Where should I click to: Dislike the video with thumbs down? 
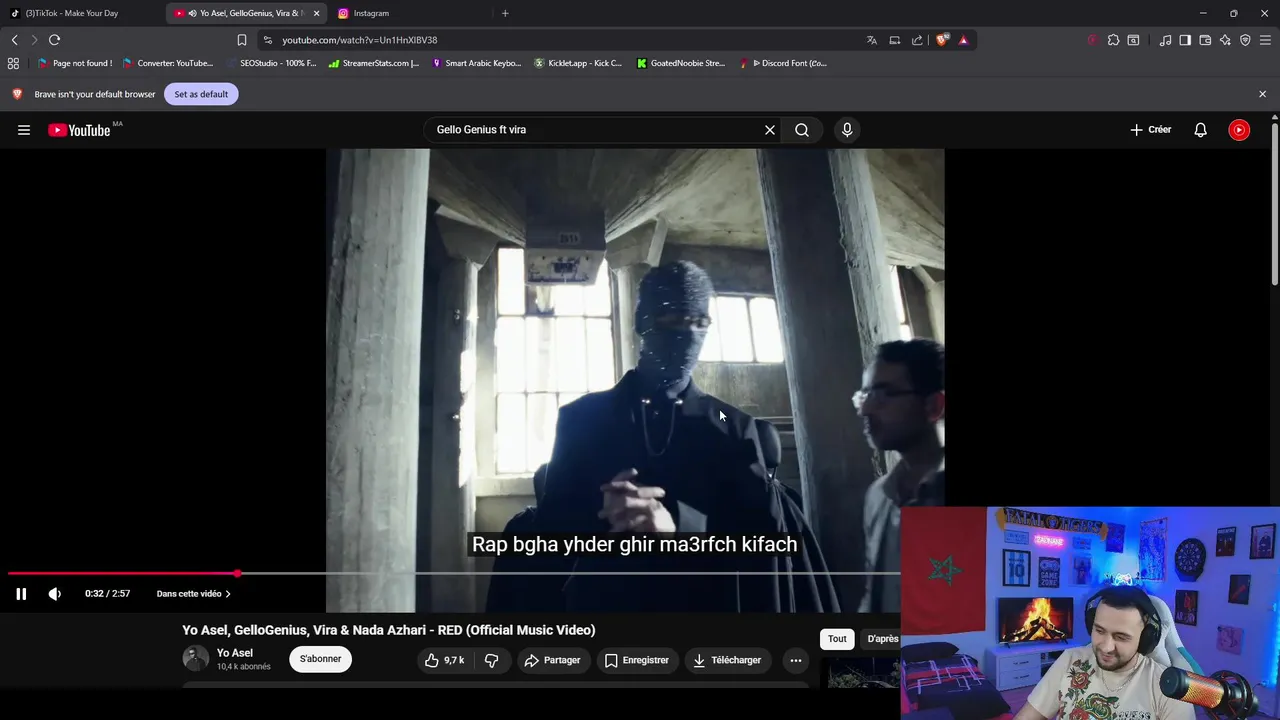click(491, 660)
